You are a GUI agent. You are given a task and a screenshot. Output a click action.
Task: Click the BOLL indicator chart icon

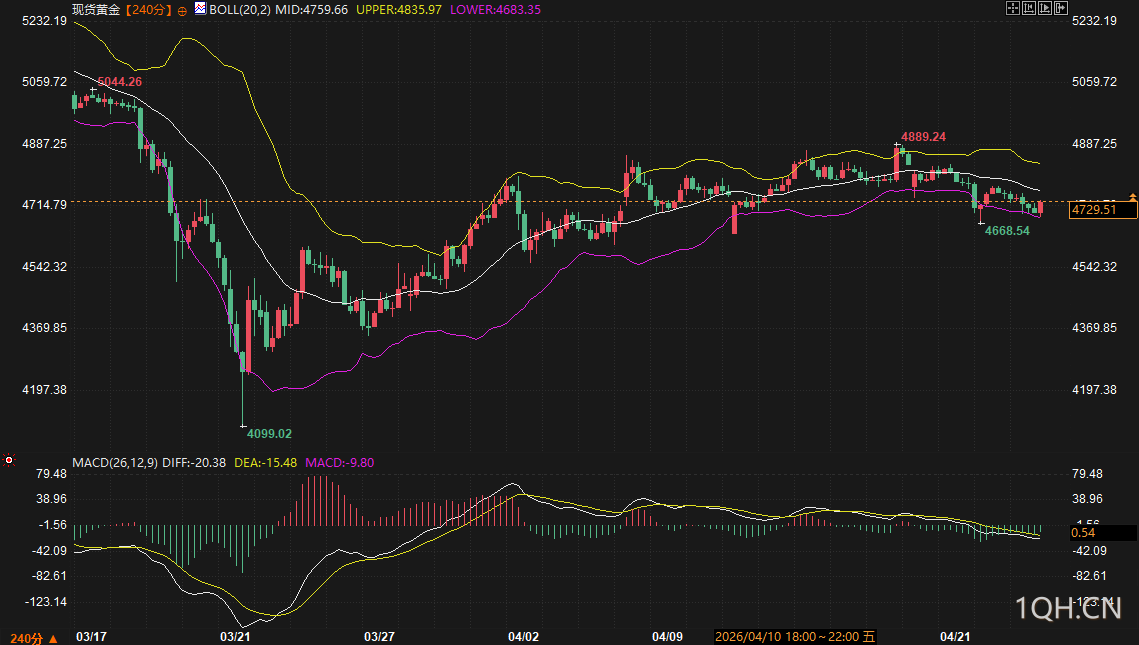200,9
